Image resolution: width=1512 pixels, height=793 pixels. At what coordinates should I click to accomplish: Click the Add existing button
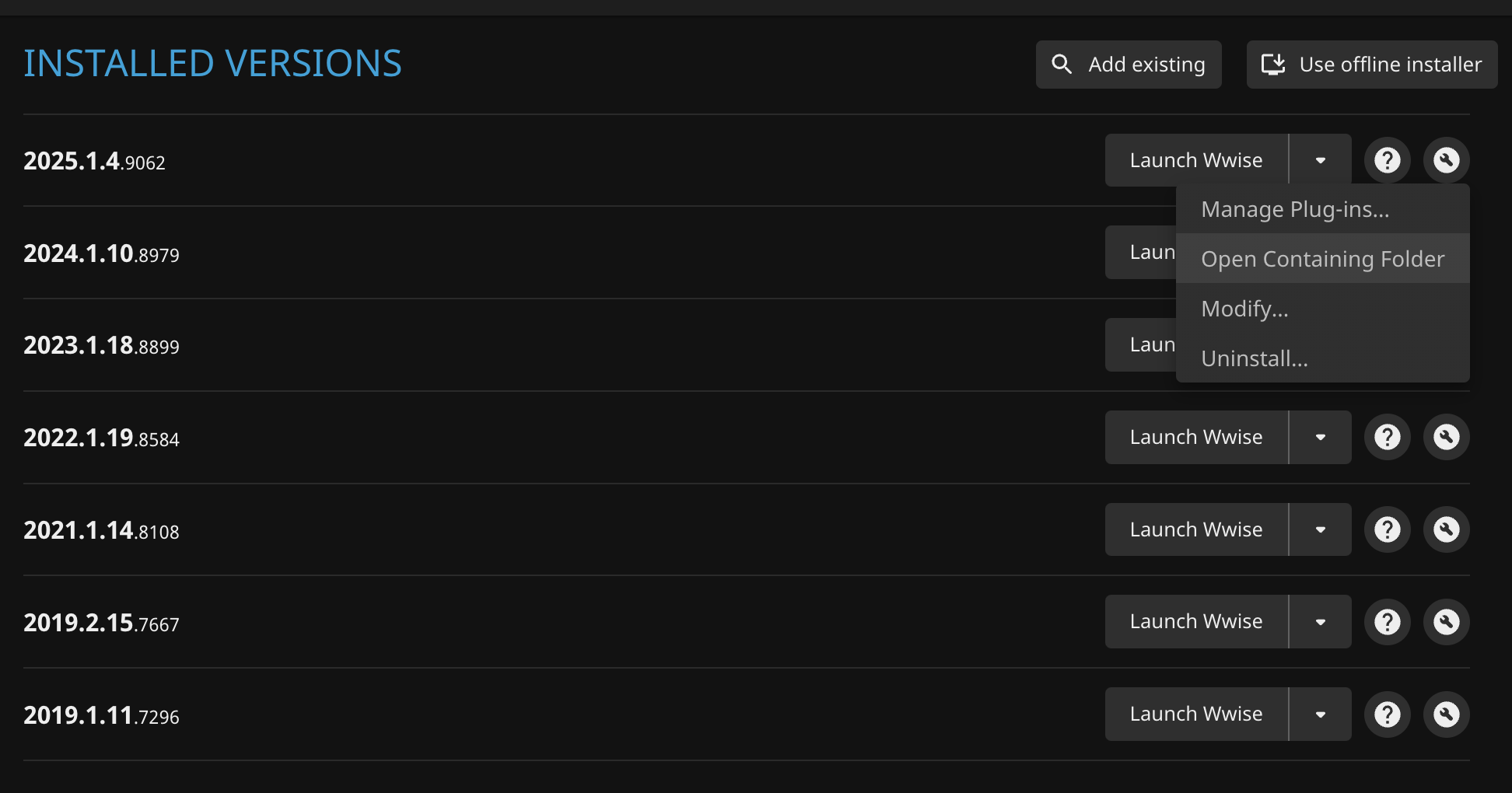click(x=1129, y=65)
